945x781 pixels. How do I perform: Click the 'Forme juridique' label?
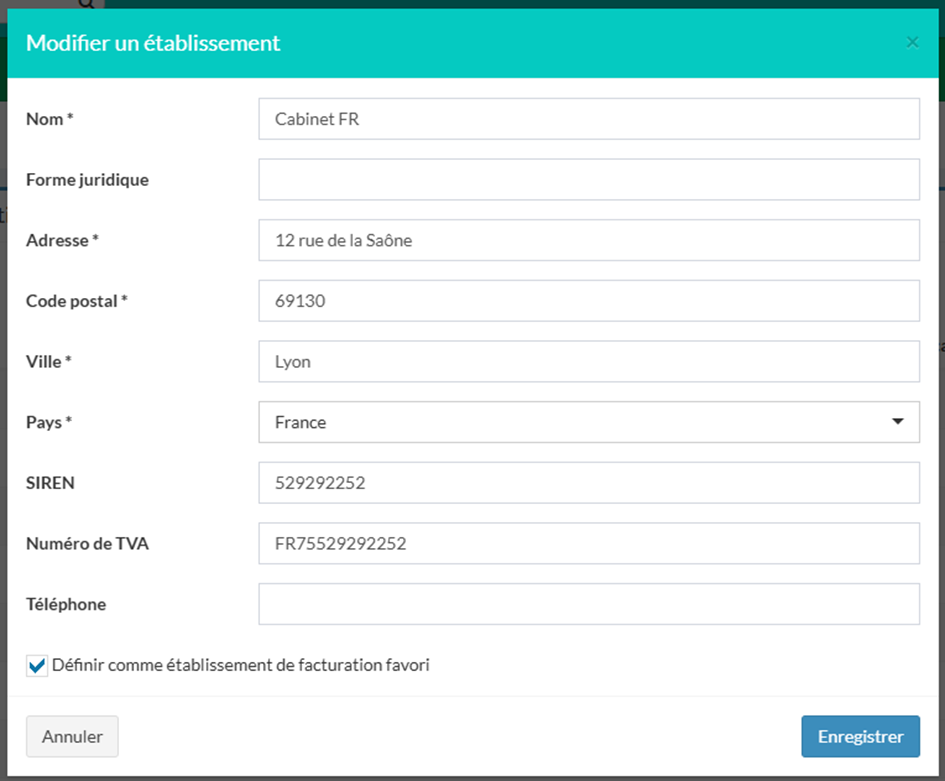pyautogui.click(x=87, y=180)
